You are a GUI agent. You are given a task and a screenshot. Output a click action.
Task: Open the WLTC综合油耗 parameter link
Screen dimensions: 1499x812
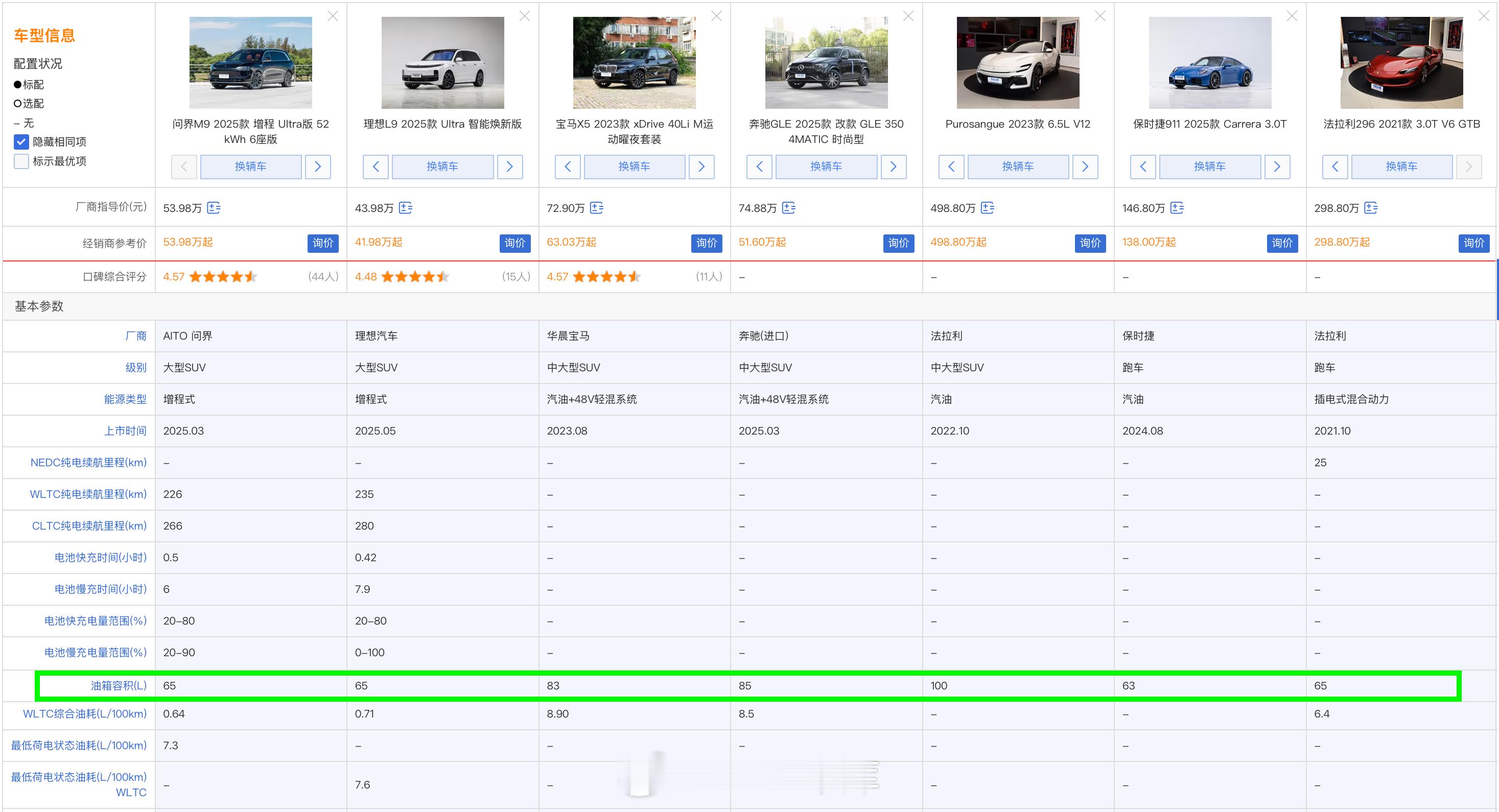point(85,714)
